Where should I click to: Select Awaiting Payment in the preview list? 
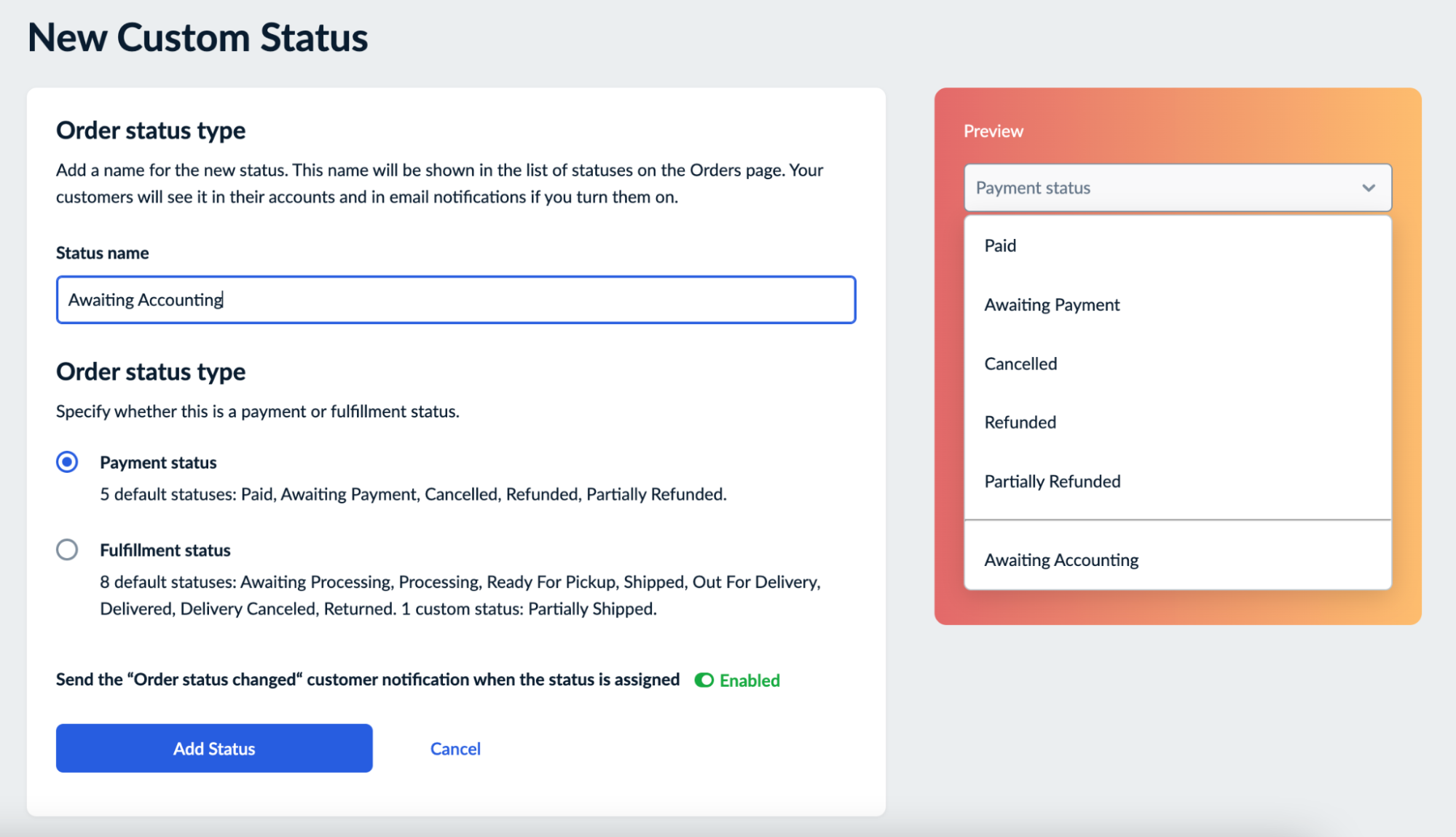(1052, 304)
